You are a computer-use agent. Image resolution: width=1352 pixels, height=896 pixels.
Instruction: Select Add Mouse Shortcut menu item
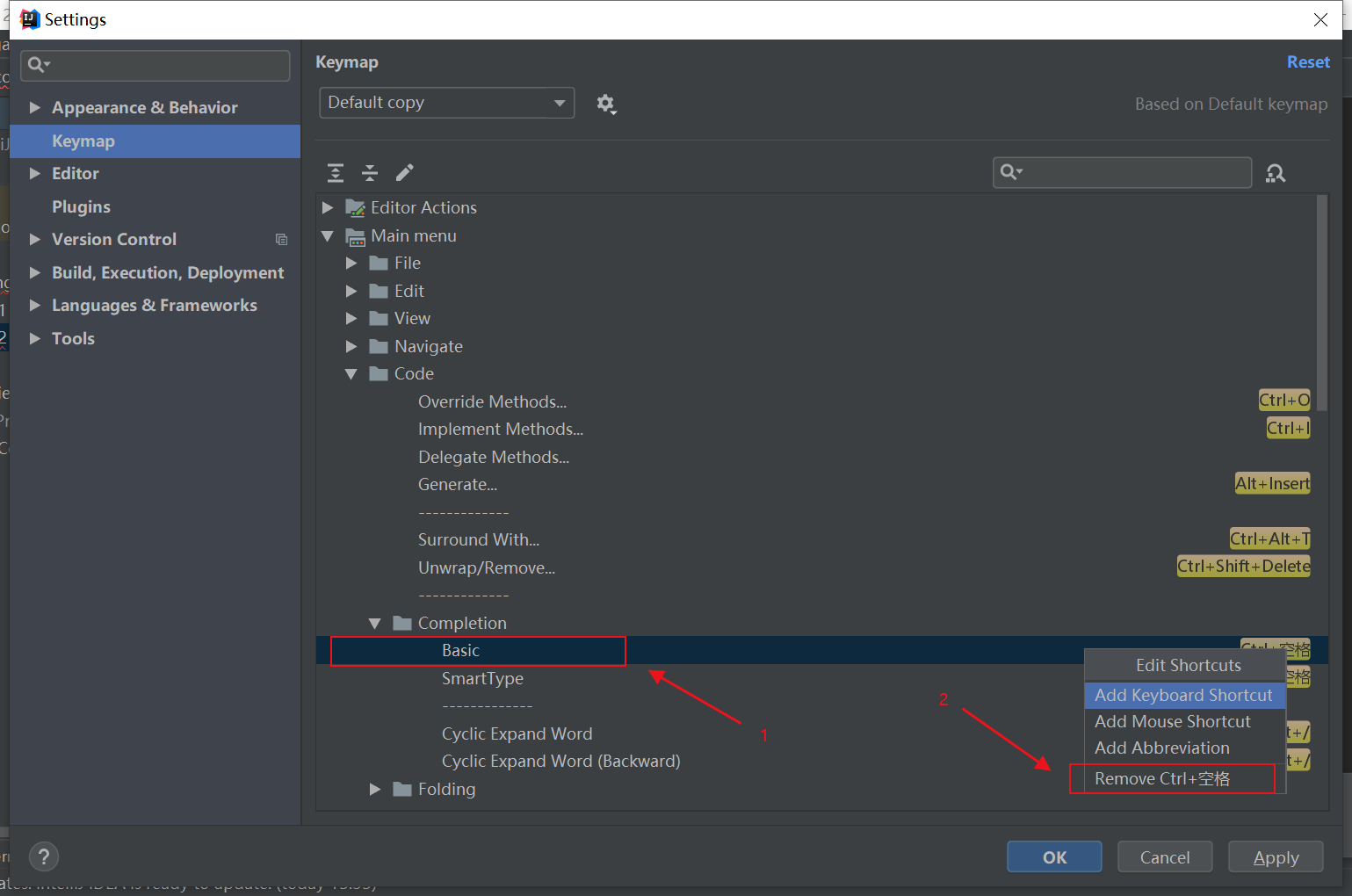[x=1184, y=721]
